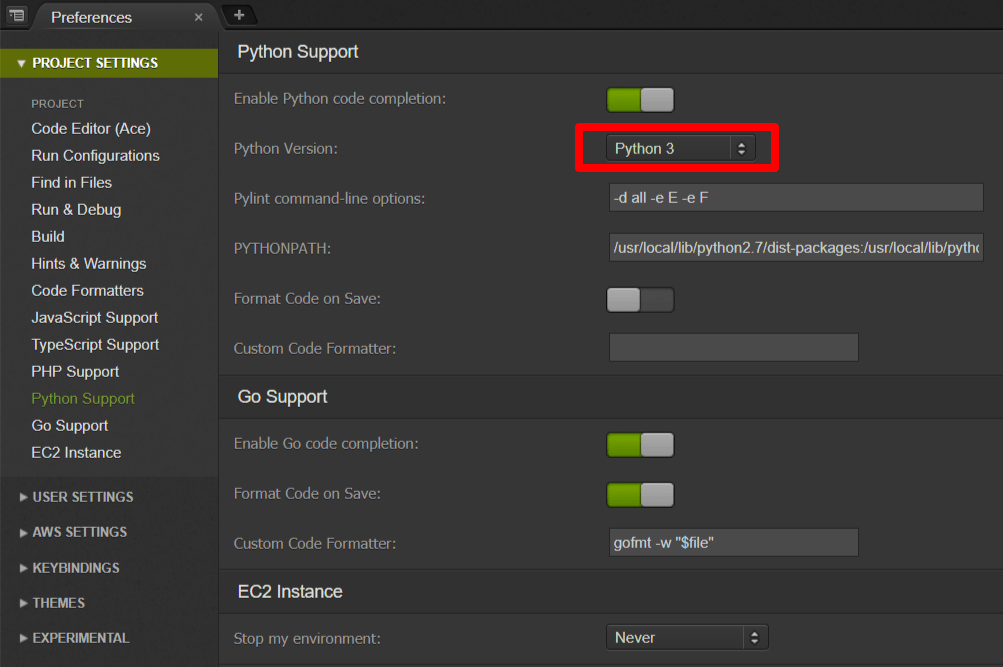The width and height of the screenshot is (1003, 667).
Task: Select Code Editor (Ace) in sidebar
Action: 89,128
